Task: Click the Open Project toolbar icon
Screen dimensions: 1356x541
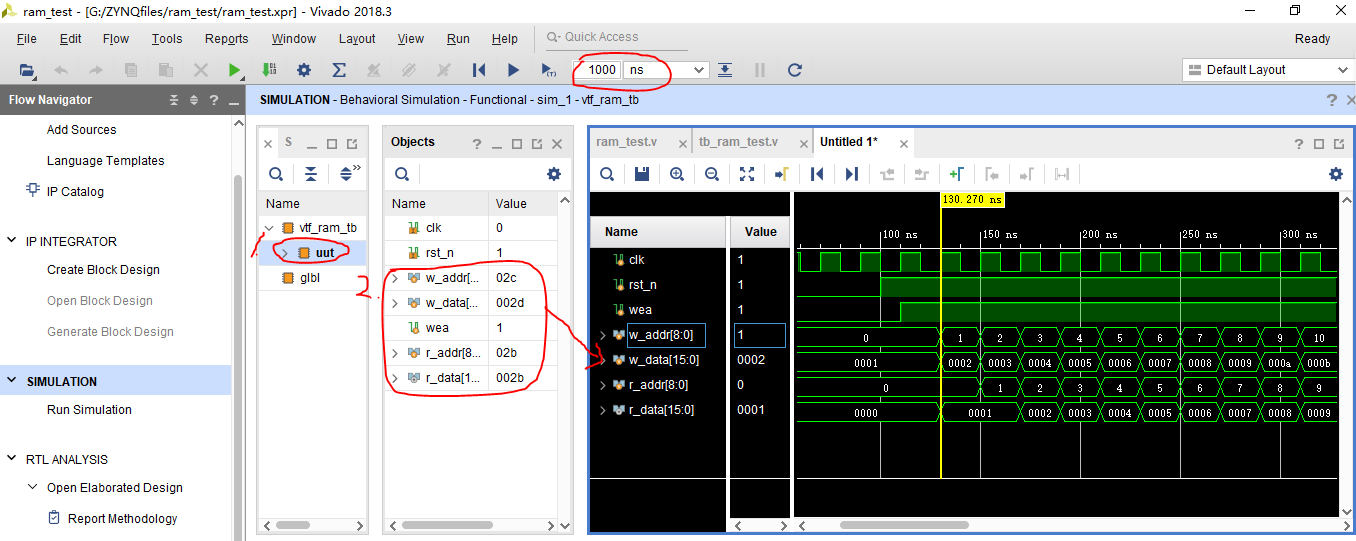Action: pyautogui.click(x=27, y=70)
